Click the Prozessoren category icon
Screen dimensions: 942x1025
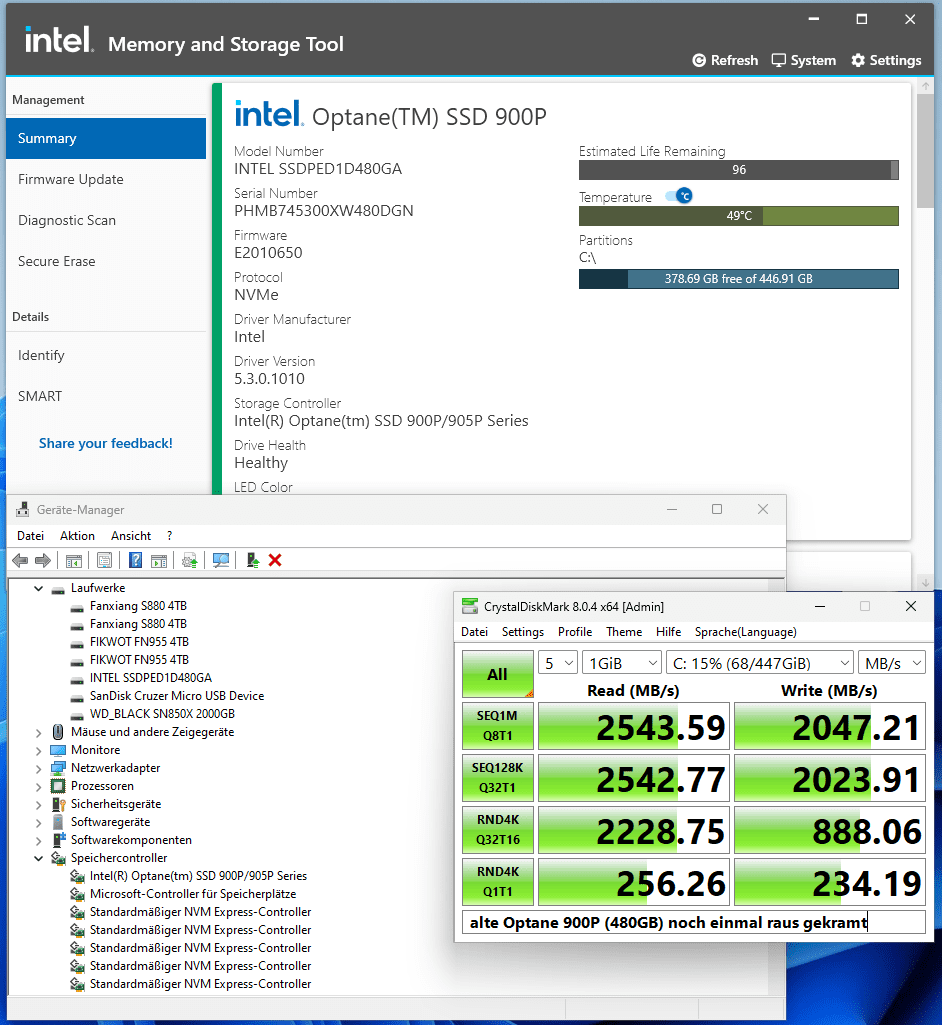click(58, 786)
